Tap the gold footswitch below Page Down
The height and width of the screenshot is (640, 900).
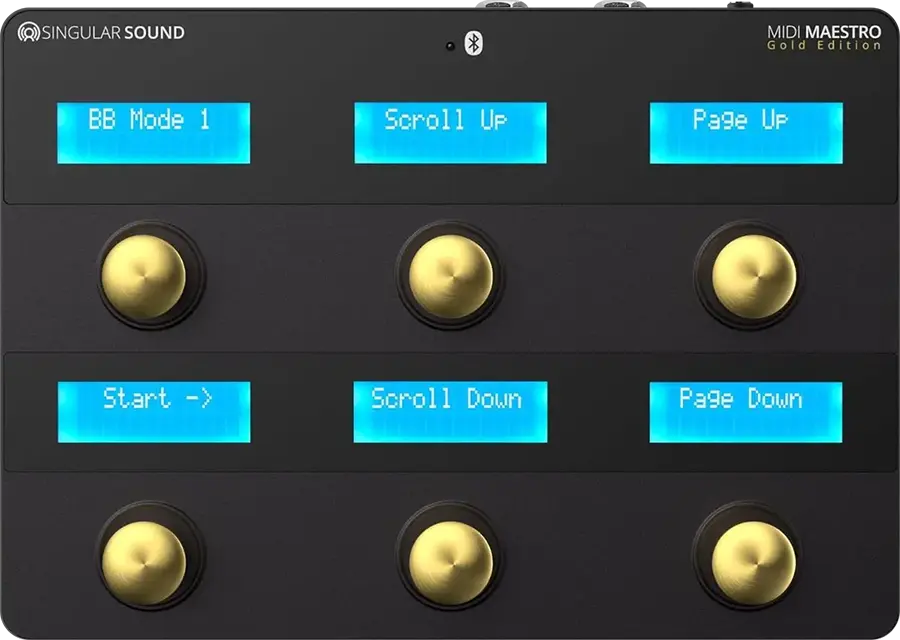(x=754, y=563)
